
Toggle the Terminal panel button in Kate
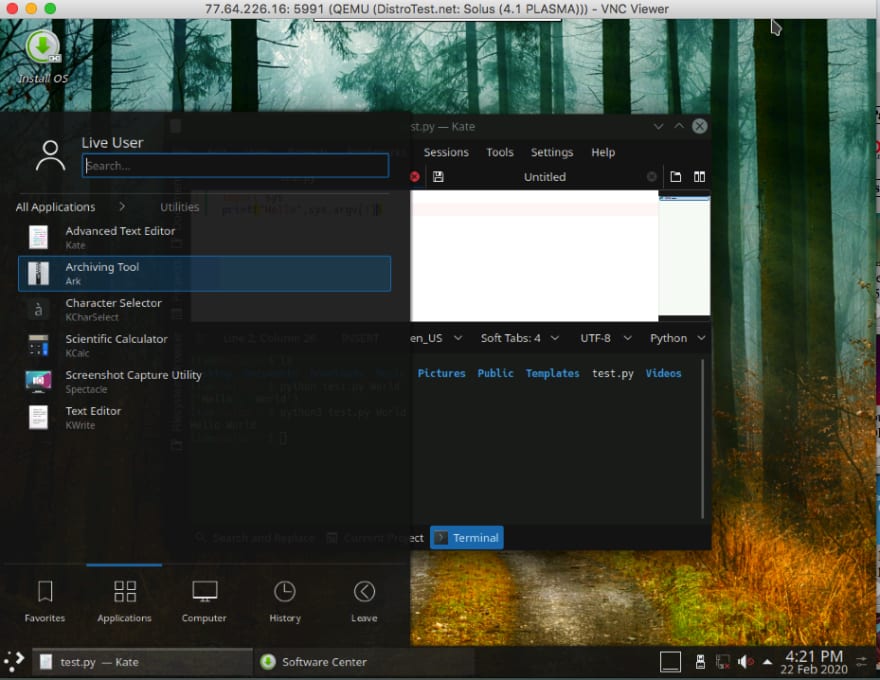[x=467, y=537]
